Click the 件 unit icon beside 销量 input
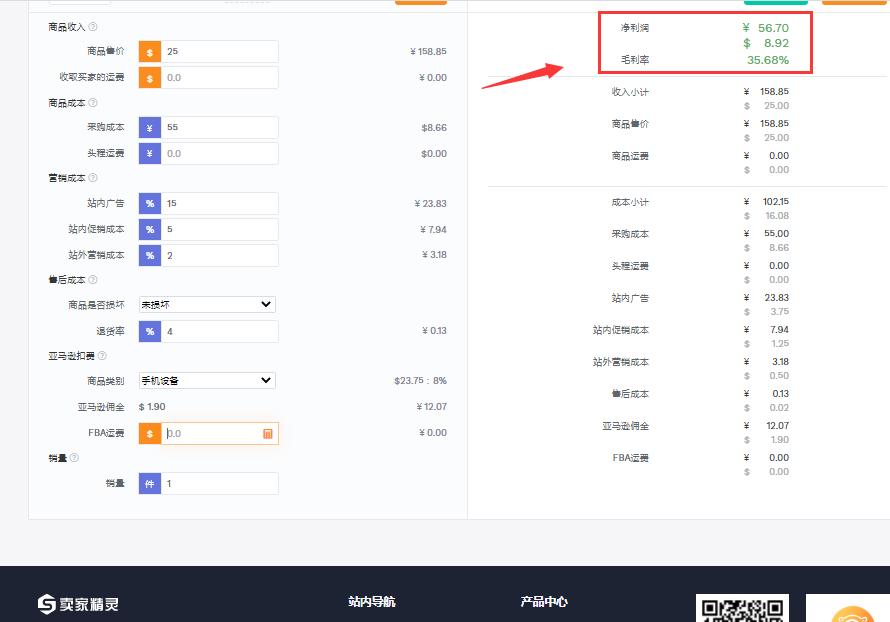Image resolution: width=890 pixels, height=622 pixels. pos(149,483)
